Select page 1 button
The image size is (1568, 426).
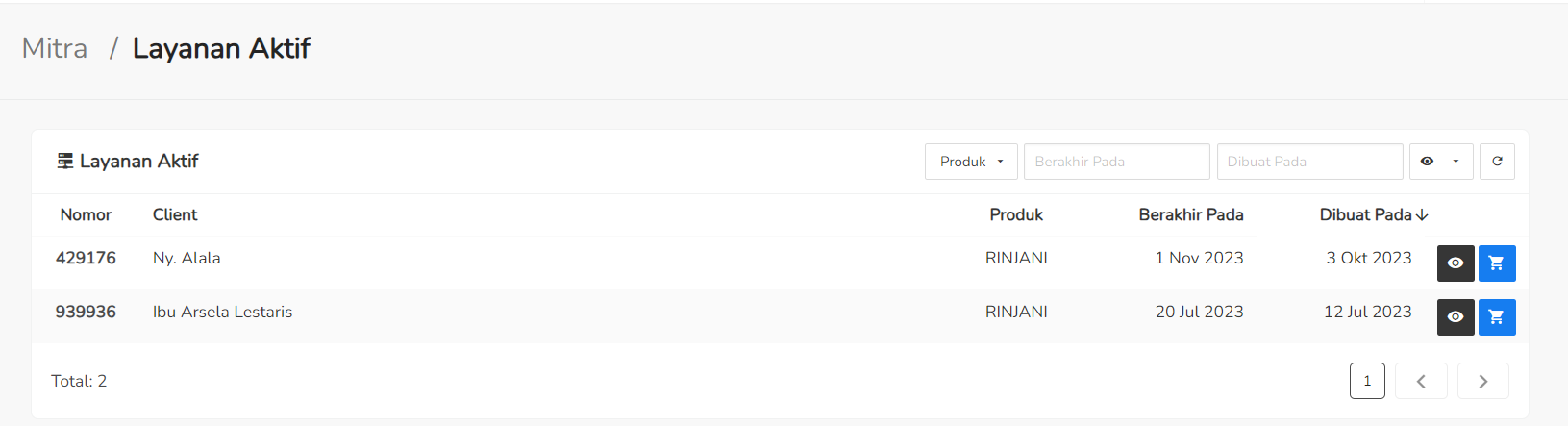coord(1367,381)
